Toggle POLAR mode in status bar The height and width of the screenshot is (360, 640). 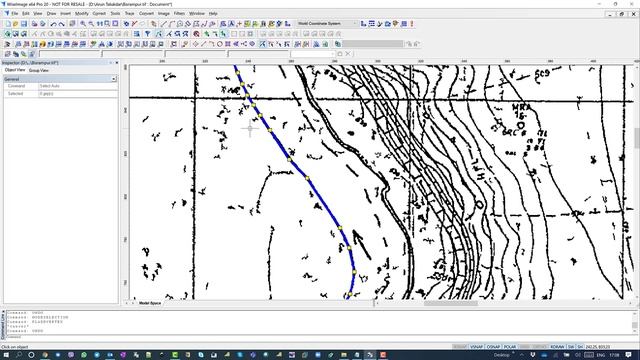(x=510, y=347)
